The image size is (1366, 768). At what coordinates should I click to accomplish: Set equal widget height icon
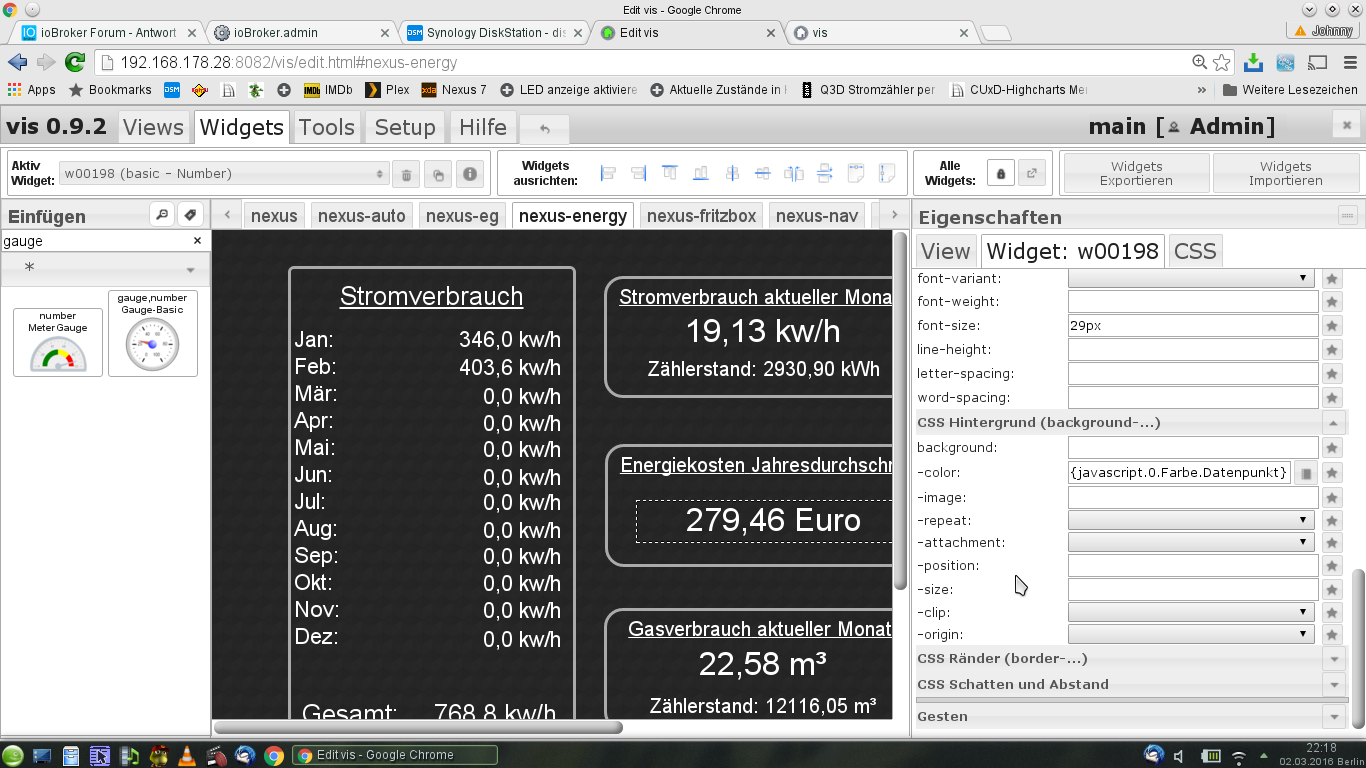click(x=887, y=173)
